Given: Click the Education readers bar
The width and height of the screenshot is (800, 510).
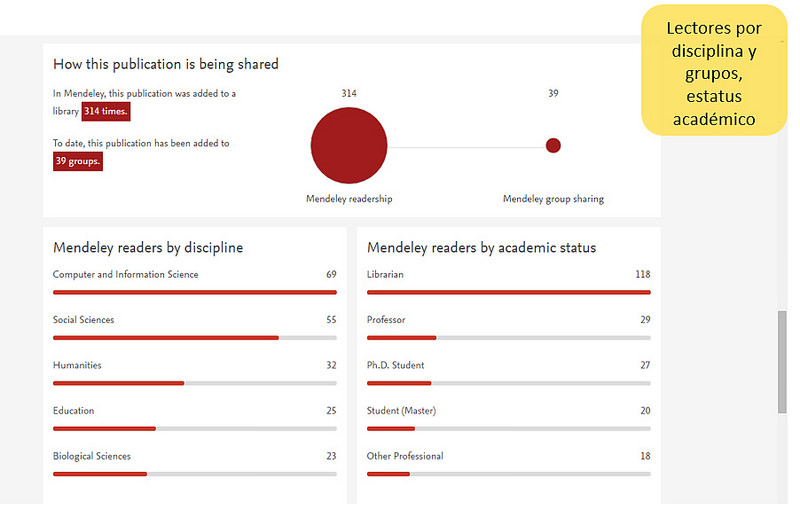Looking at the screenshot, I should tap(194, 428).
